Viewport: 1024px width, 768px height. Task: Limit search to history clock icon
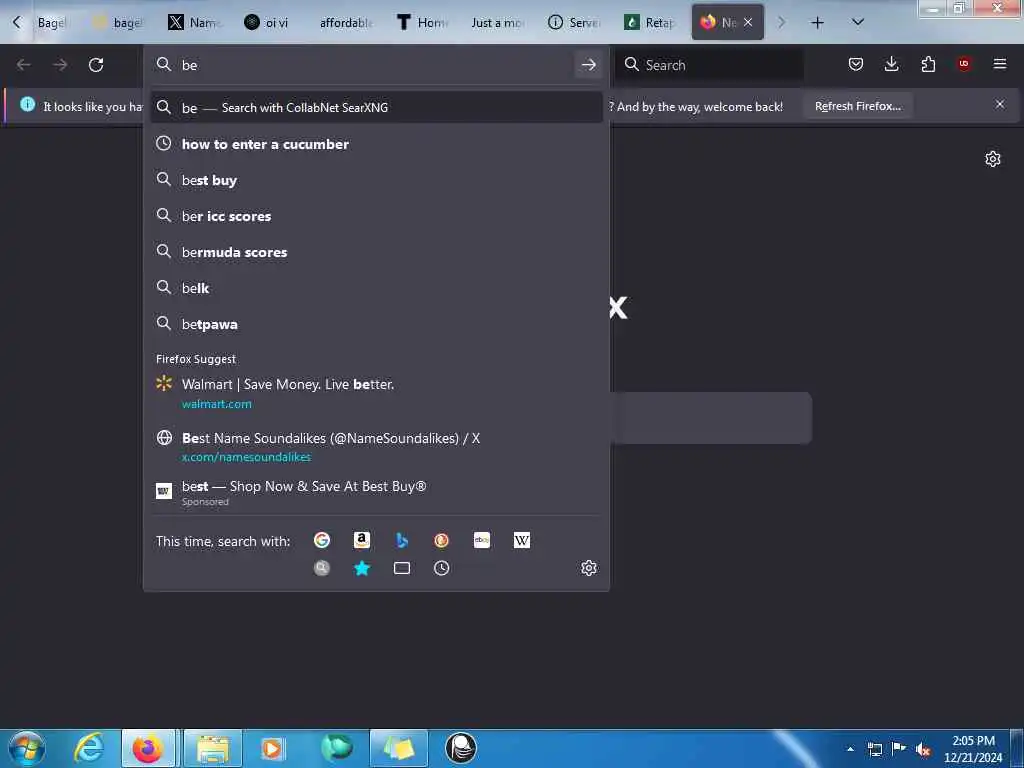[x=441, y=568]
